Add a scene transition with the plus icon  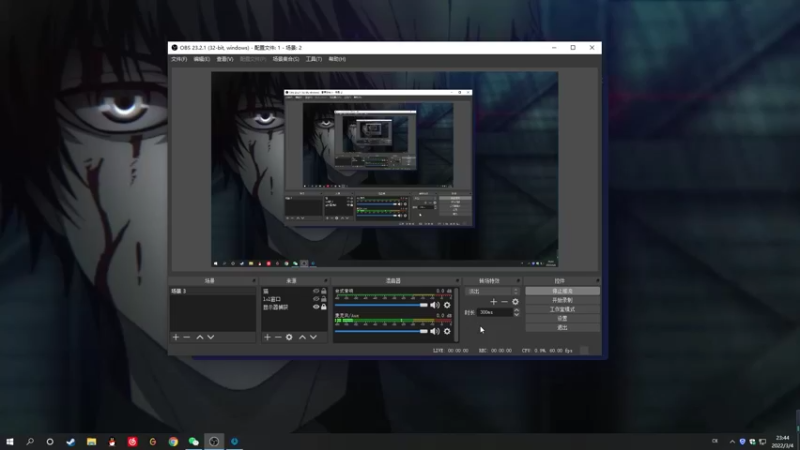(x=493, y=302)
